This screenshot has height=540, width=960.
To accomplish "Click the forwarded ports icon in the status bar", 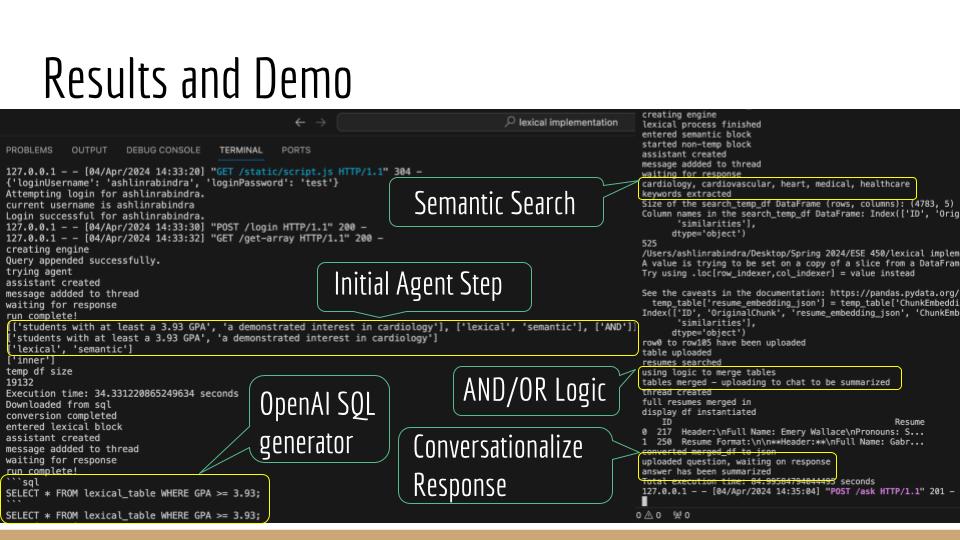I will click(x=677, y=516).
